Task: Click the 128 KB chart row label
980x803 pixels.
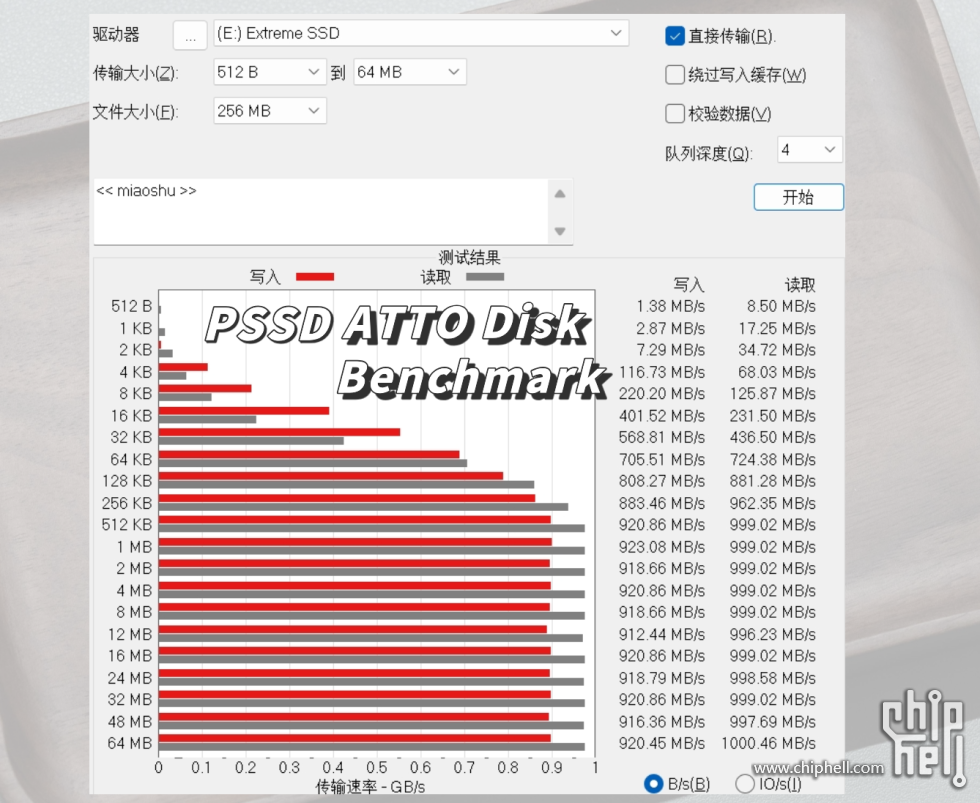Action: 127,481
